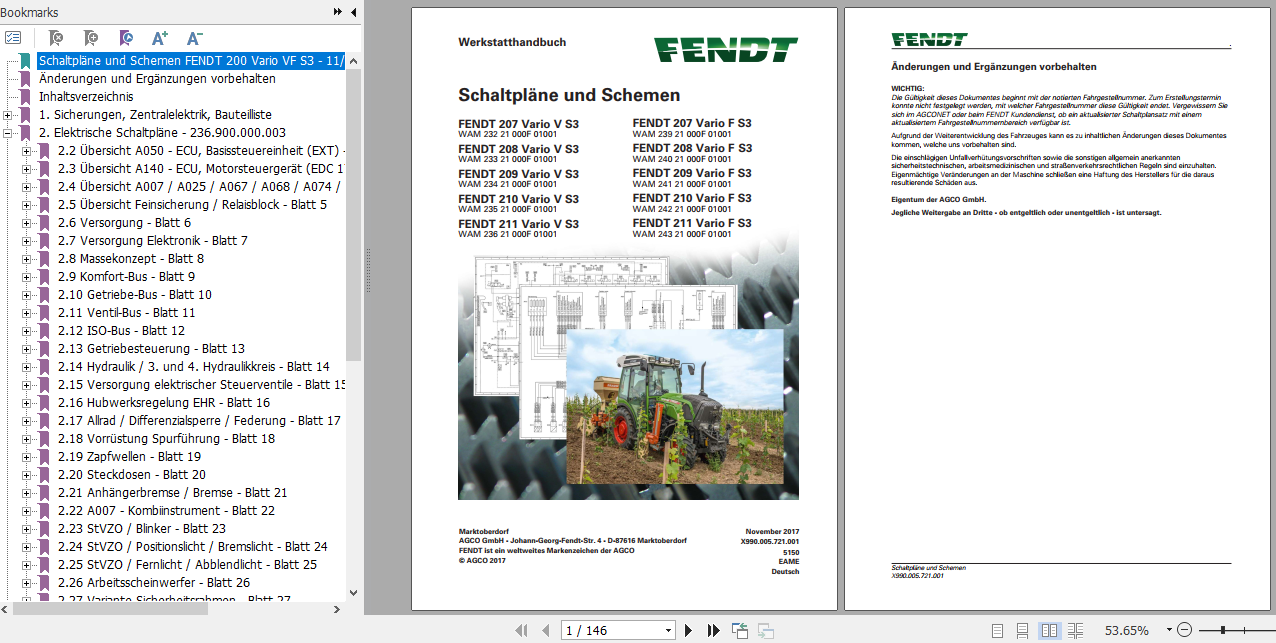The height and width of the screenshot is (643, 1276).
Task: Expand the 2.16 Hubwerksregelung EHR node
Action: (27, 403)
